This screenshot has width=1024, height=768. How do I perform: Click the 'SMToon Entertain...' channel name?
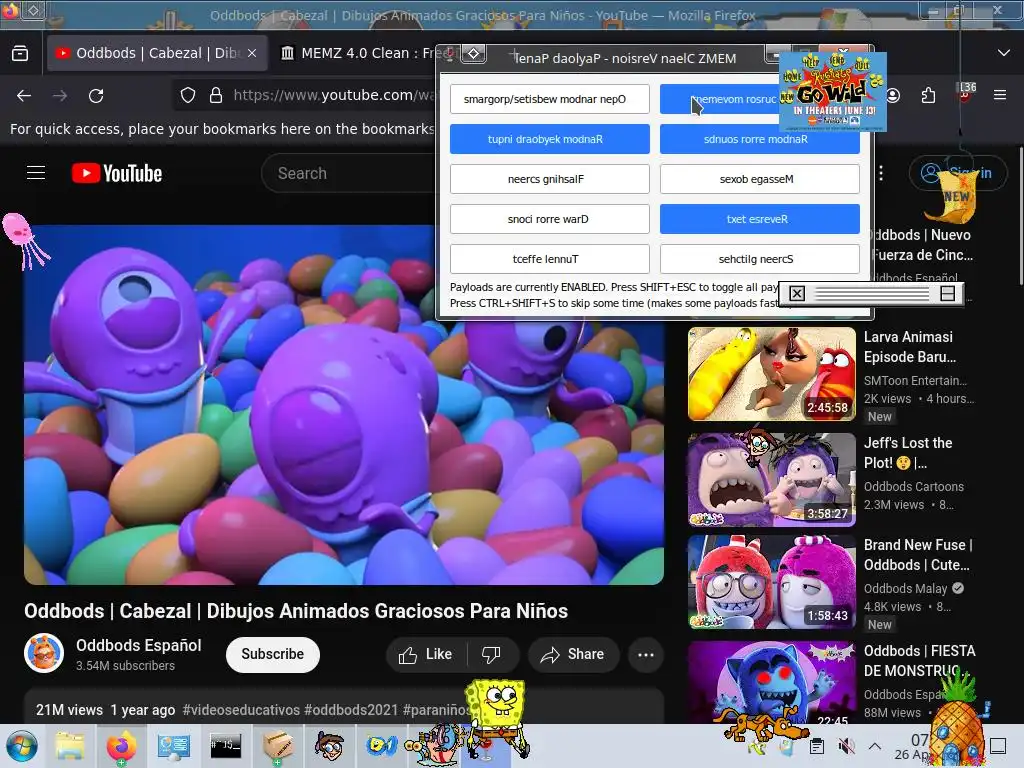coord(915,381)
